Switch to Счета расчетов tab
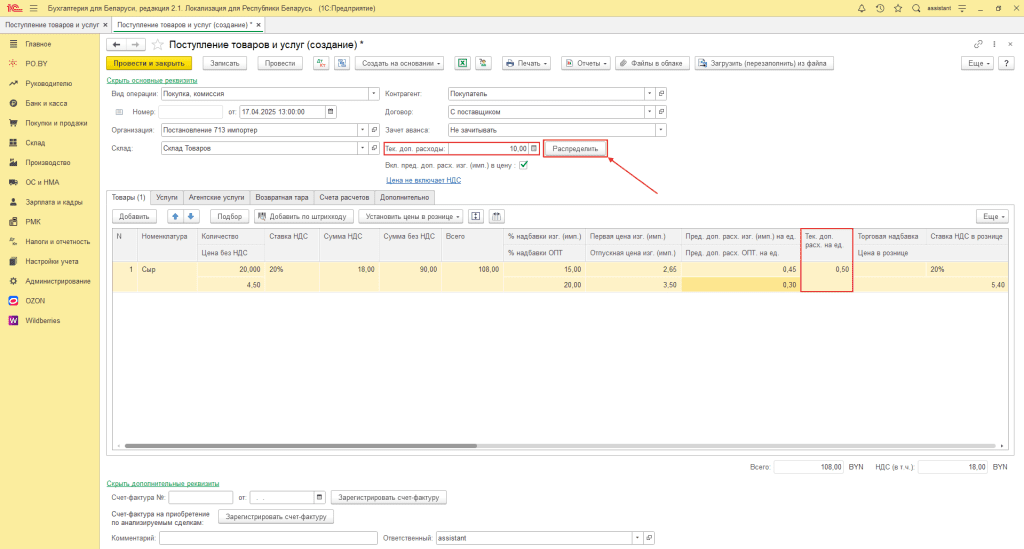The width and height of the screenshot is (1024, 549). (344, 197)
